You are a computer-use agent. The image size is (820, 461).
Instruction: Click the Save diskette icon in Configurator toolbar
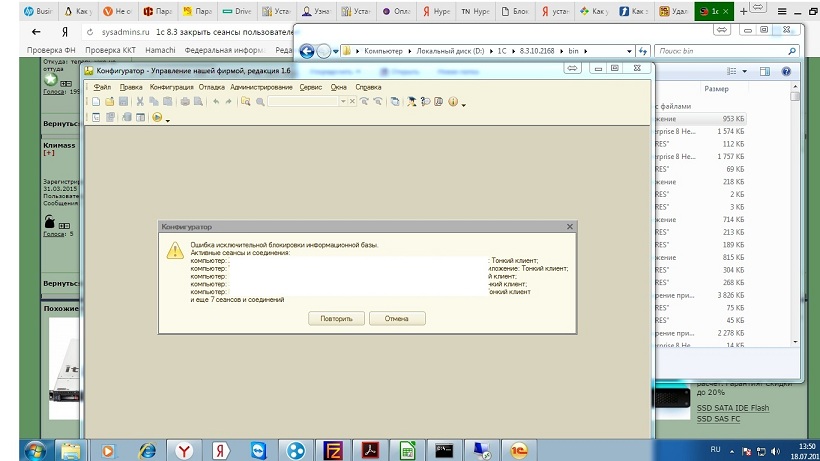coord(123,101)
